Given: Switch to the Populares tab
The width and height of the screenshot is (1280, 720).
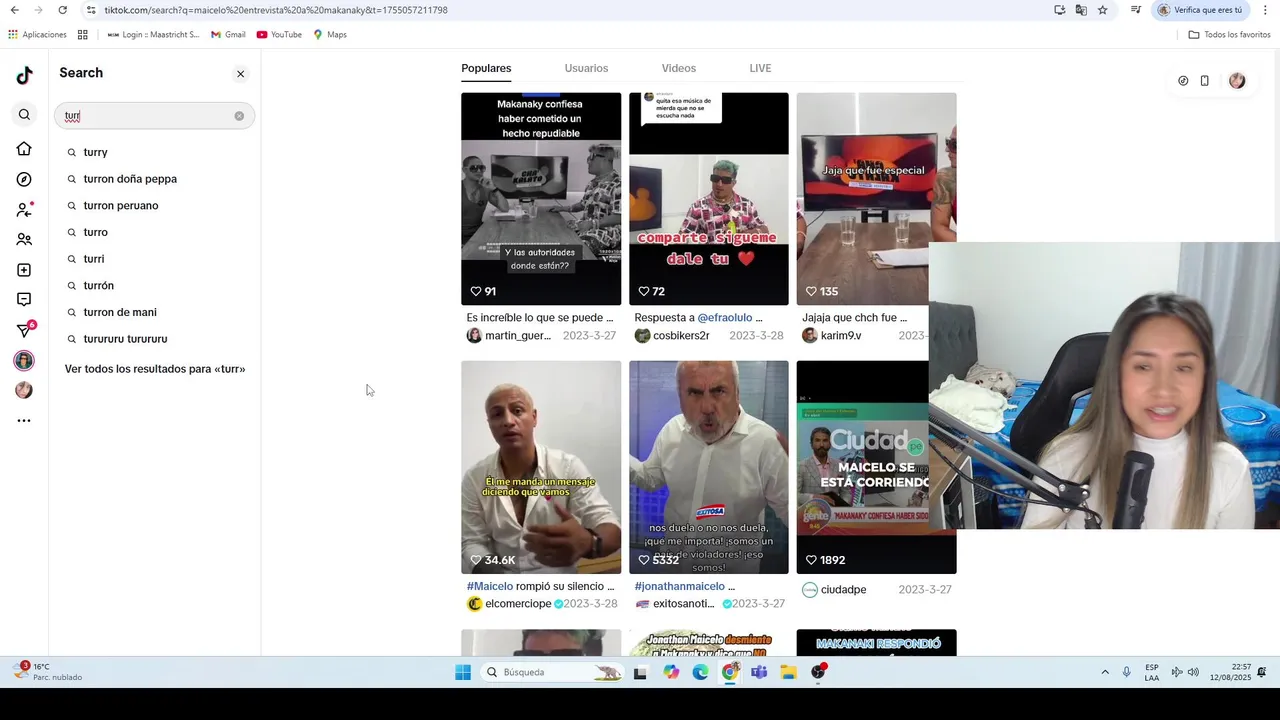Looking at the screenshot, I should 486,68.
